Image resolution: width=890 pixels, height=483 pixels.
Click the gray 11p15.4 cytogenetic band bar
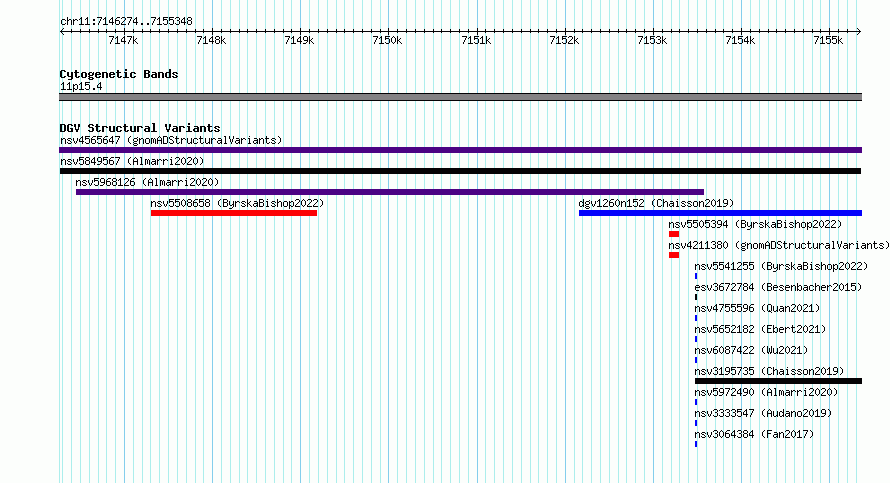[x=460, y=97]
